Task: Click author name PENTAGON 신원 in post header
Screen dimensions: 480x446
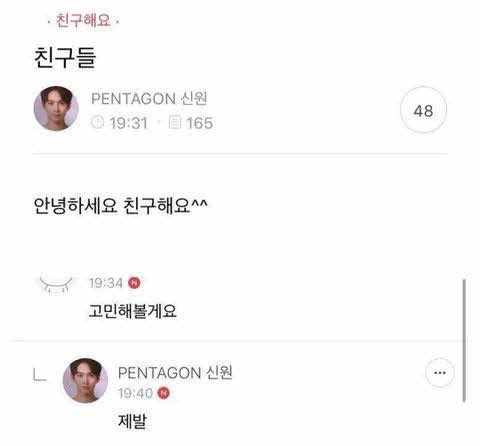Action: pyautogui.click(x=149, y=99)
